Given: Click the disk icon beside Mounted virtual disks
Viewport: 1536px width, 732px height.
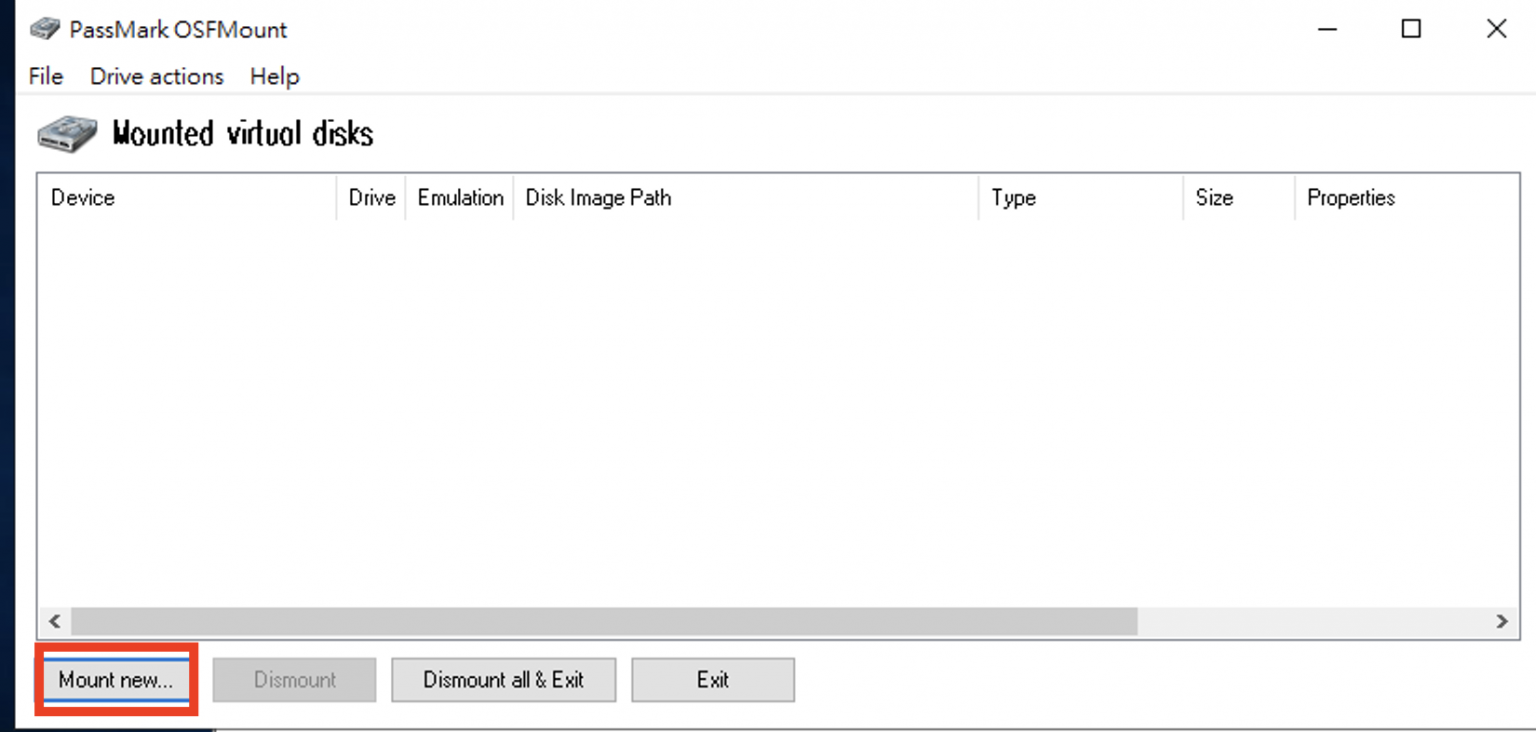Looking at the screenshot, I should (68, 133).
